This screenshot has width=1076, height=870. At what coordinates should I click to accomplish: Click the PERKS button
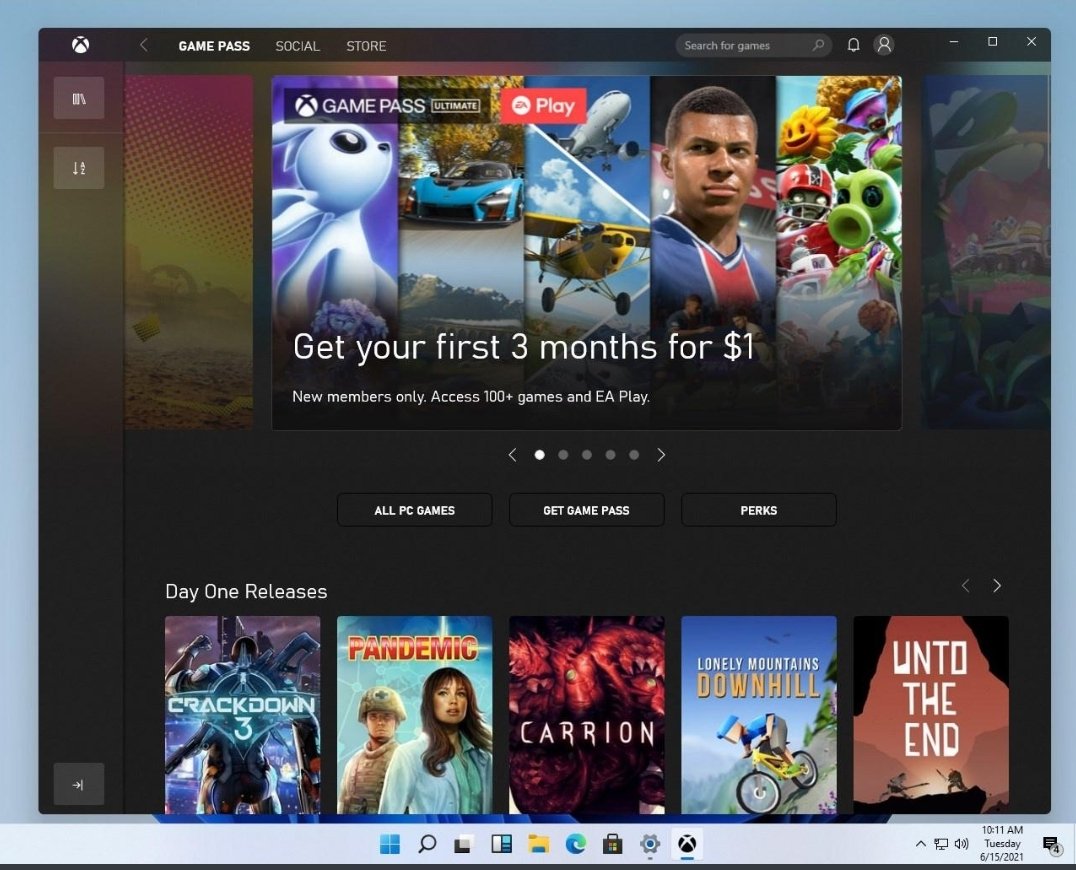pyautogui.click(x=759, y=510)
